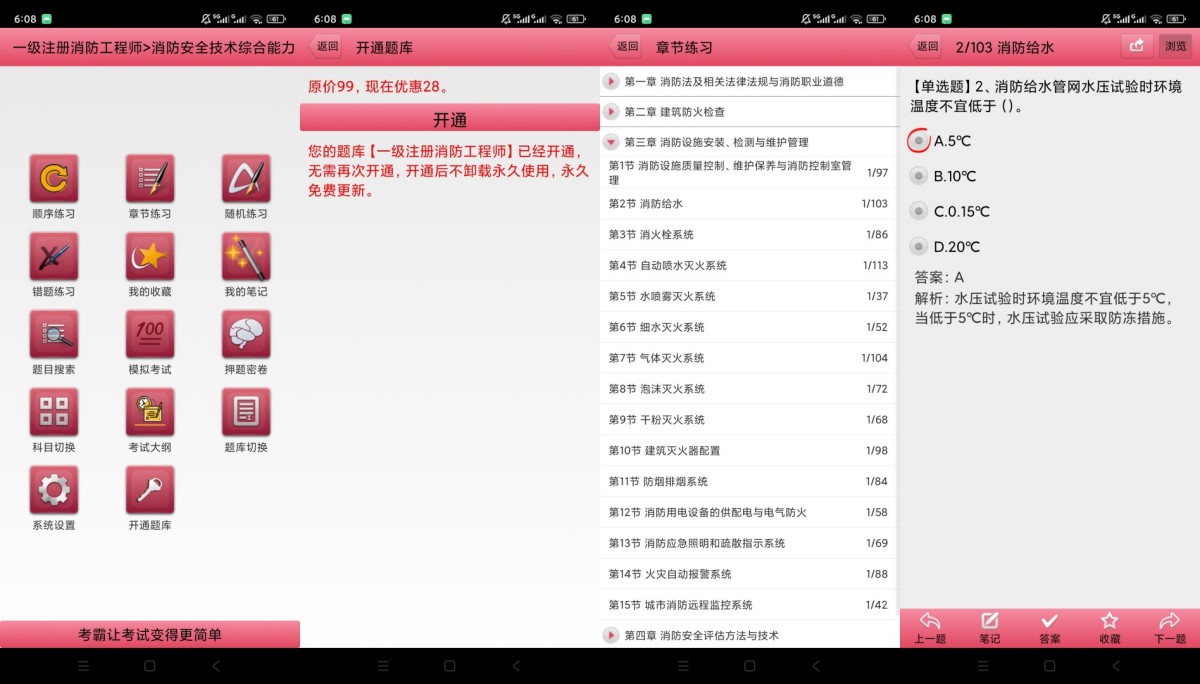The image size is (1200, 684).
Task: Open 第12节 消防用电设备的供配电 section
Action: pyautogui.click(x=750, y=513)
